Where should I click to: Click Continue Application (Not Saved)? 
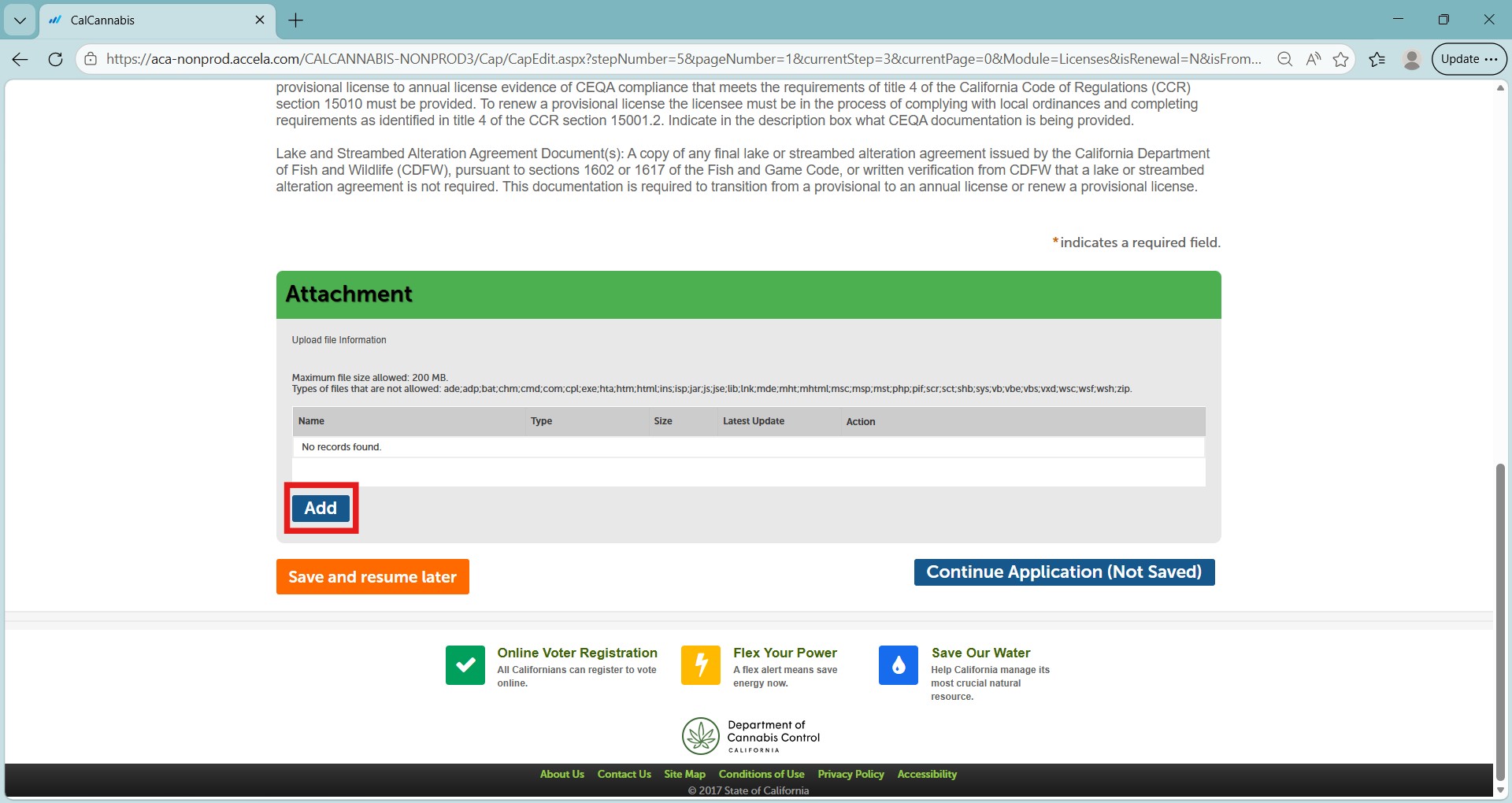[1064, 572]
